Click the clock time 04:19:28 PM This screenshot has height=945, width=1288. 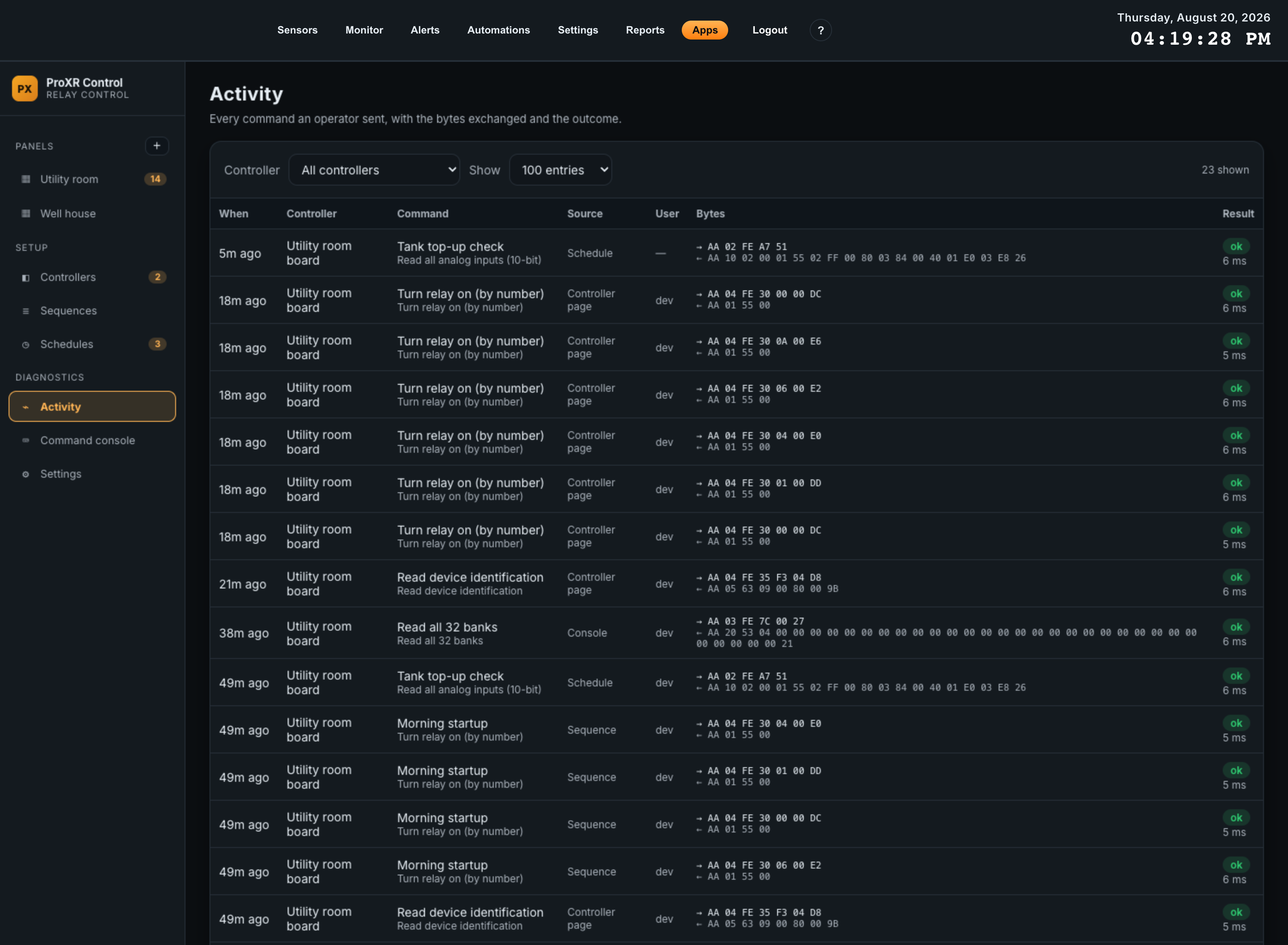[x=1200, y=39]
